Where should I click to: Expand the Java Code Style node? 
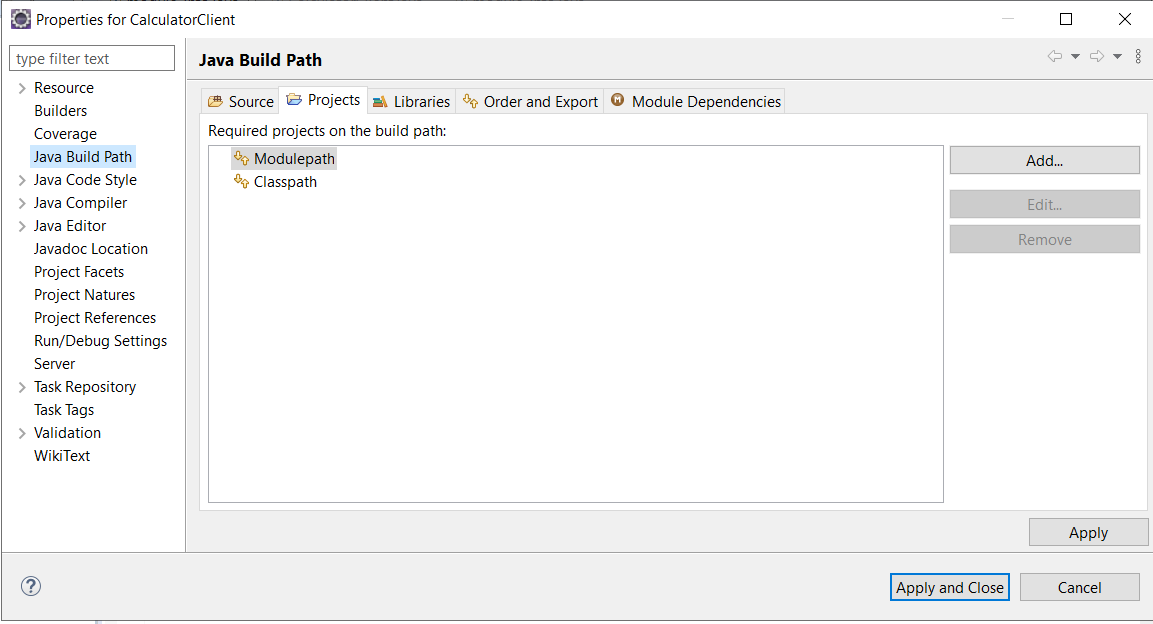[22, 180]
